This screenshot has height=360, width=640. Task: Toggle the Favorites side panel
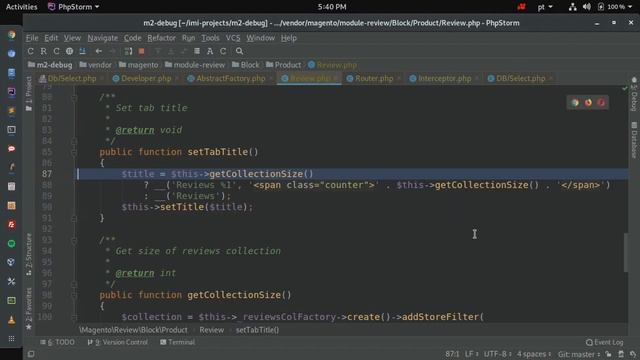pyautogui.click(x=29, y=309)
